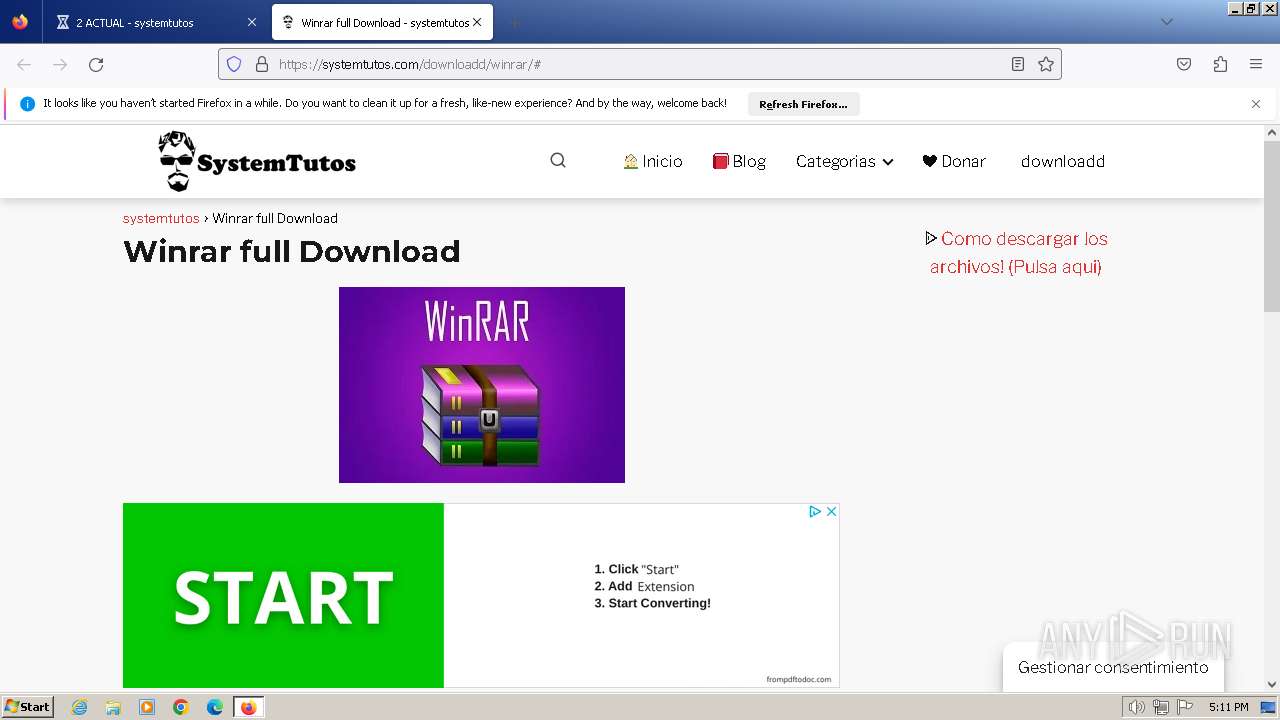The height and width of the screenshot is (720, 1280).
Task: Go to Inicio in the site menu
Action: (652, 161)
